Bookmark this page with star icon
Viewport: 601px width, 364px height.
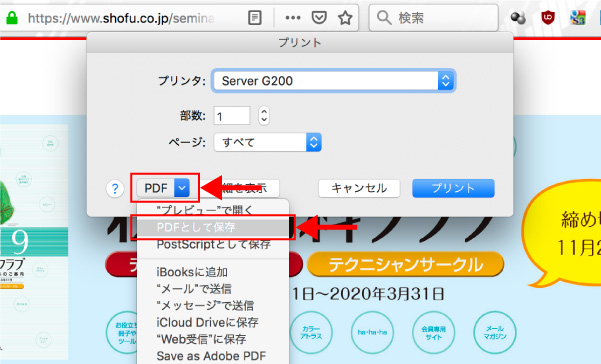(x=345, y=18)
